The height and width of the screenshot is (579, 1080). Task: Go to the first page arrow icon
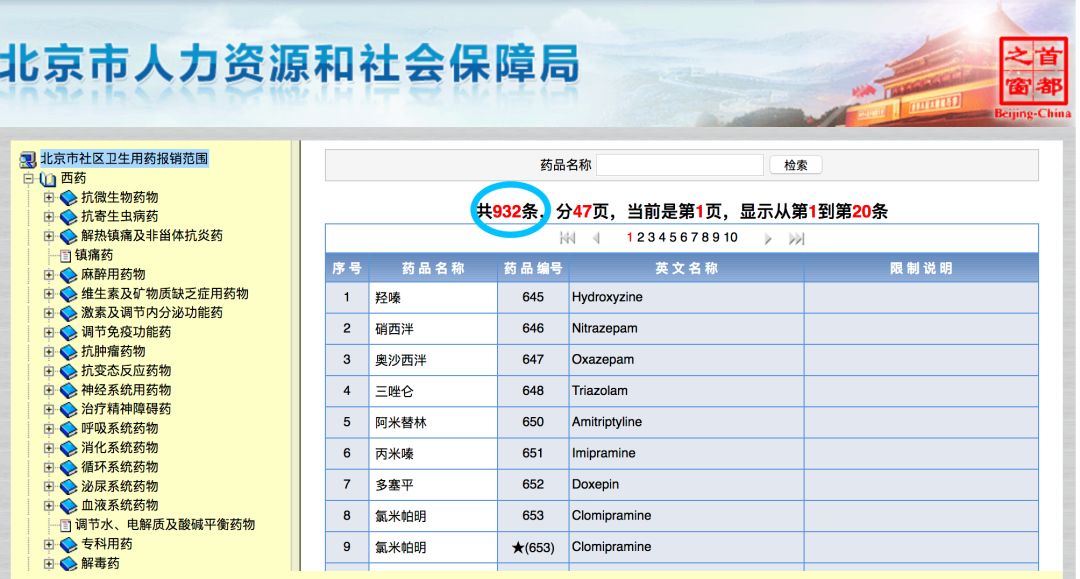click(x=568, y=238)
